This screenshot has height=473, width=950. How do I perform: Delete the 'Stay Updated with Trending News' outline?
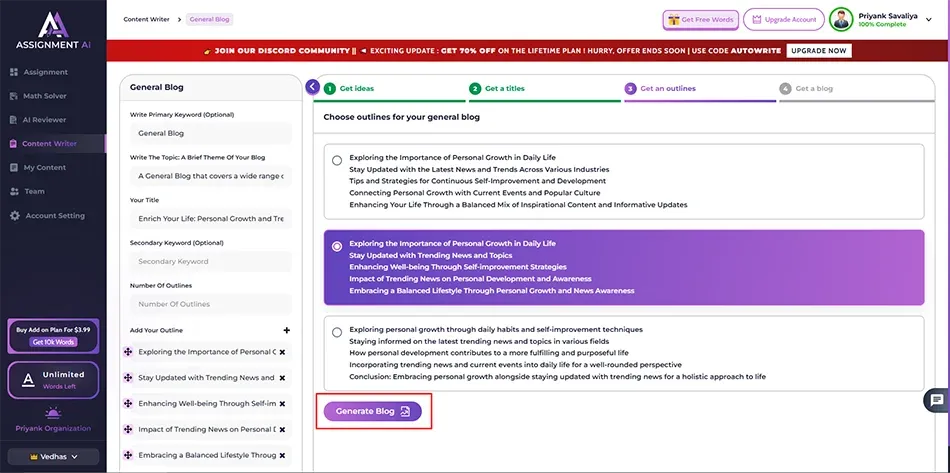pyautogui.click(x=282, y=378)
